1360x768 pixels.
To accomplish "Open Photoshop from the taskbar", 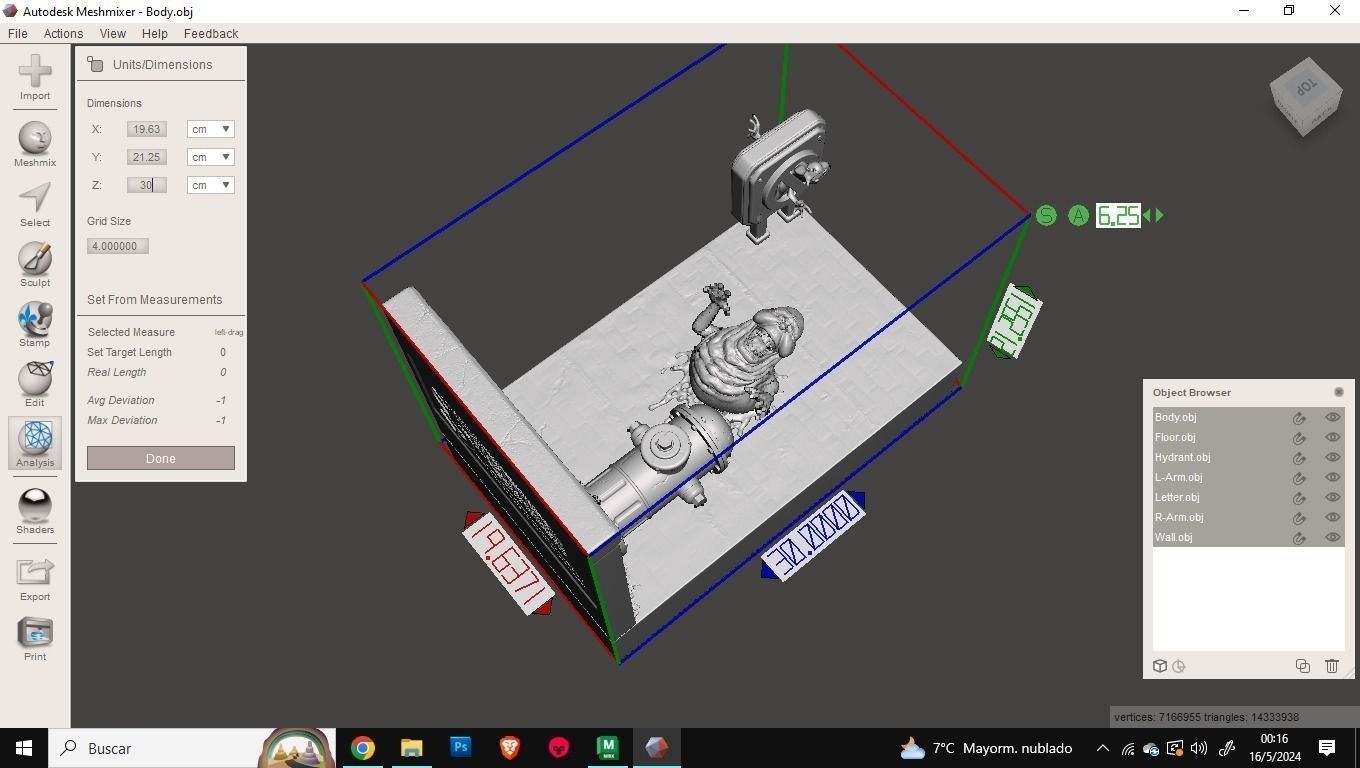I will click(460, 748).
